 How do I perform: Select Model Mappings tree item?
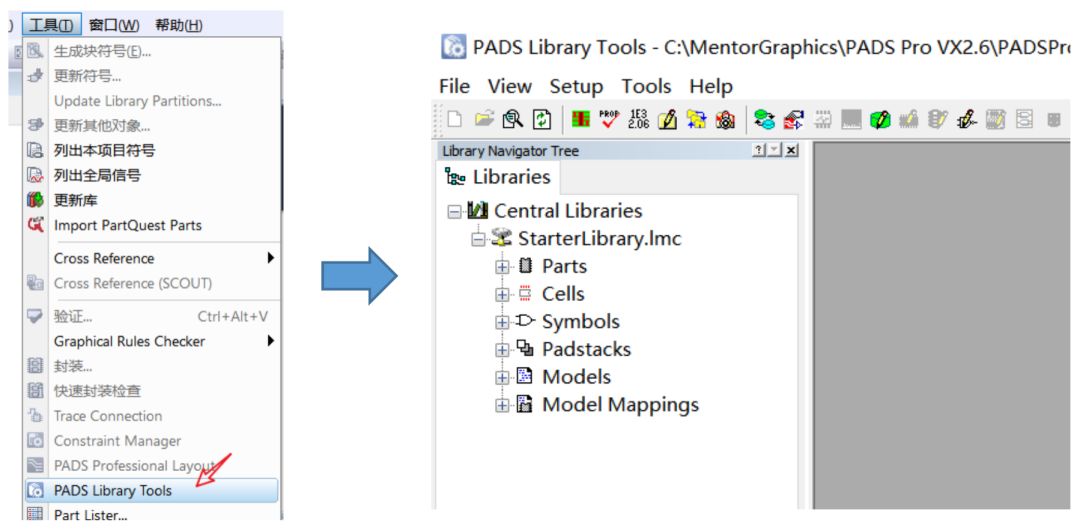620,405
